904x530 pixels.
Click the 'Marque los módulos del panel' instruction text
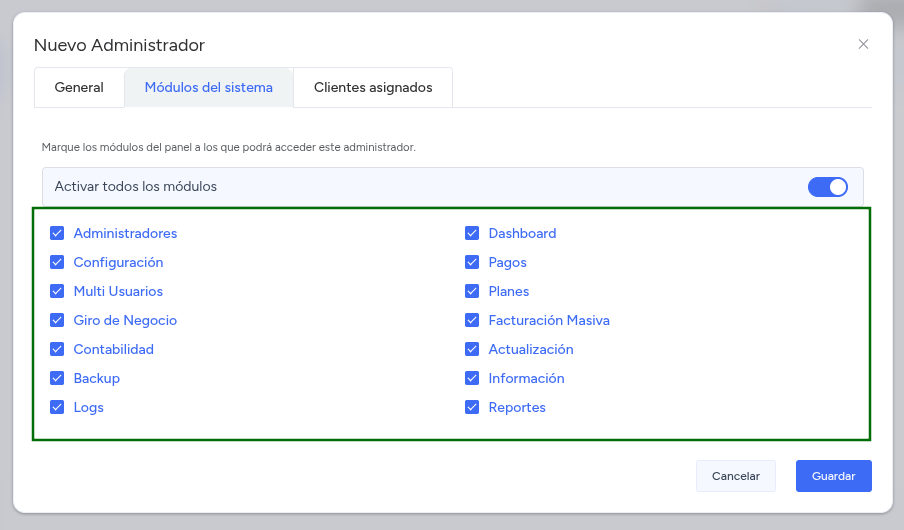[228, 148]
